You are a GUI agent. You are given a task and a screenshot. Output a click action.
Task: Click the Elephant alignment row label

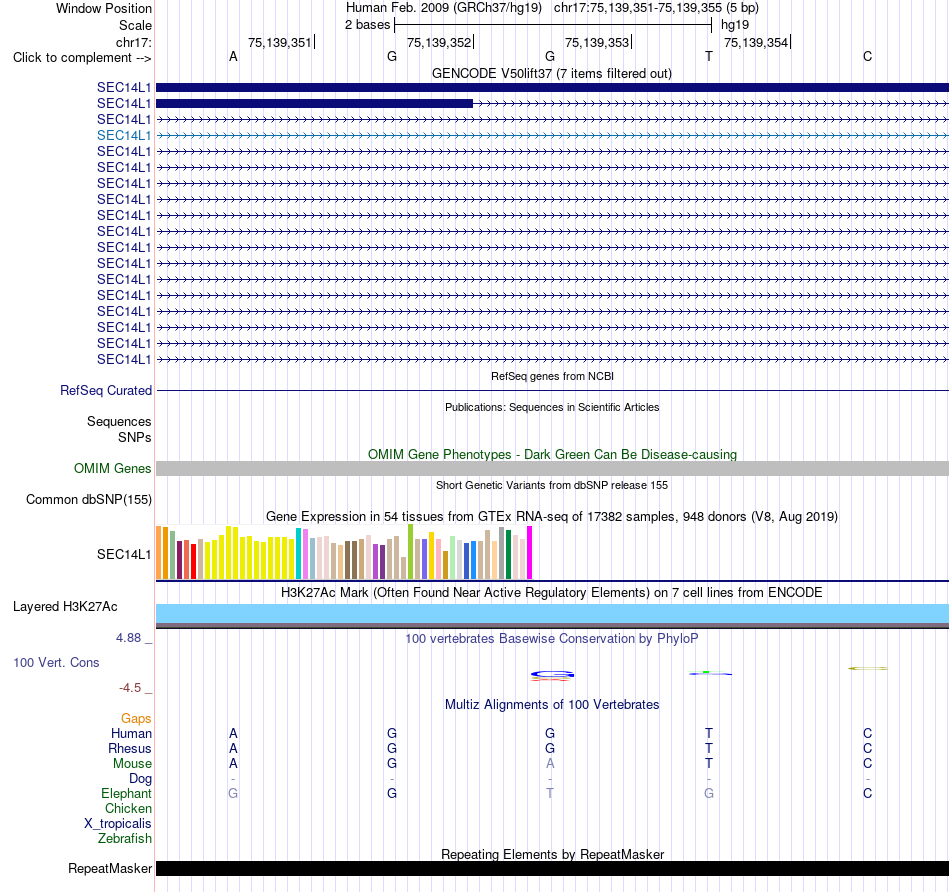127,793
